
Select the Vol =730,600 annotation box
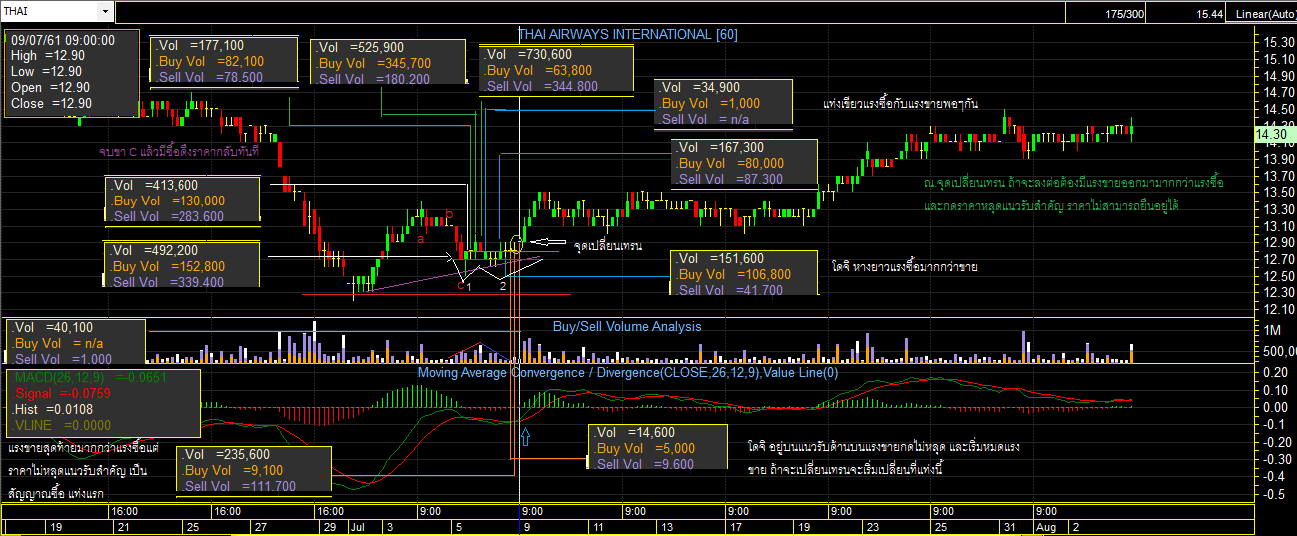[555, 69]
